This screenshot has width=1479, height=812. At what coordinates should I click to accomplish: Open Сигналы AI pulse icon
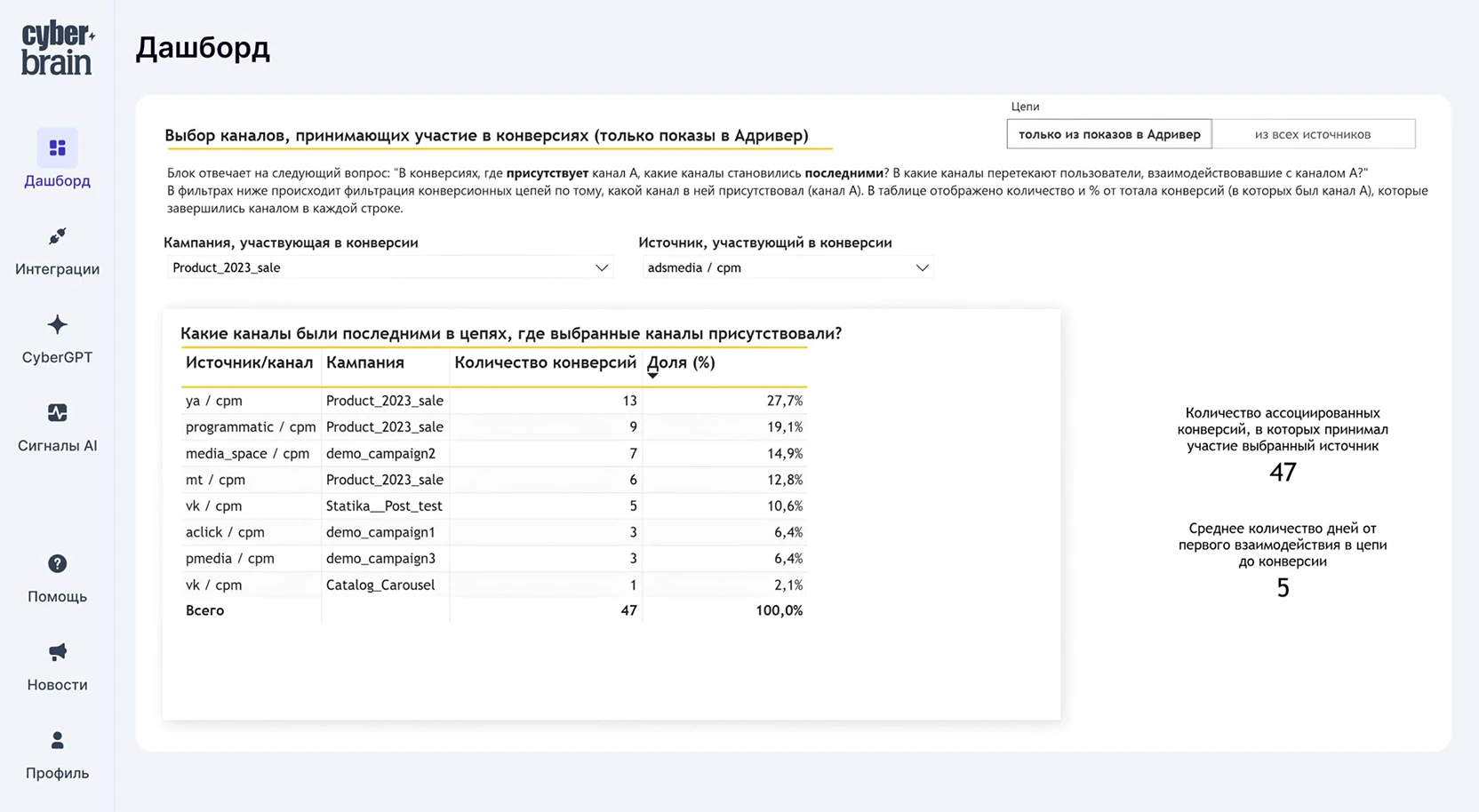(57, 413)
